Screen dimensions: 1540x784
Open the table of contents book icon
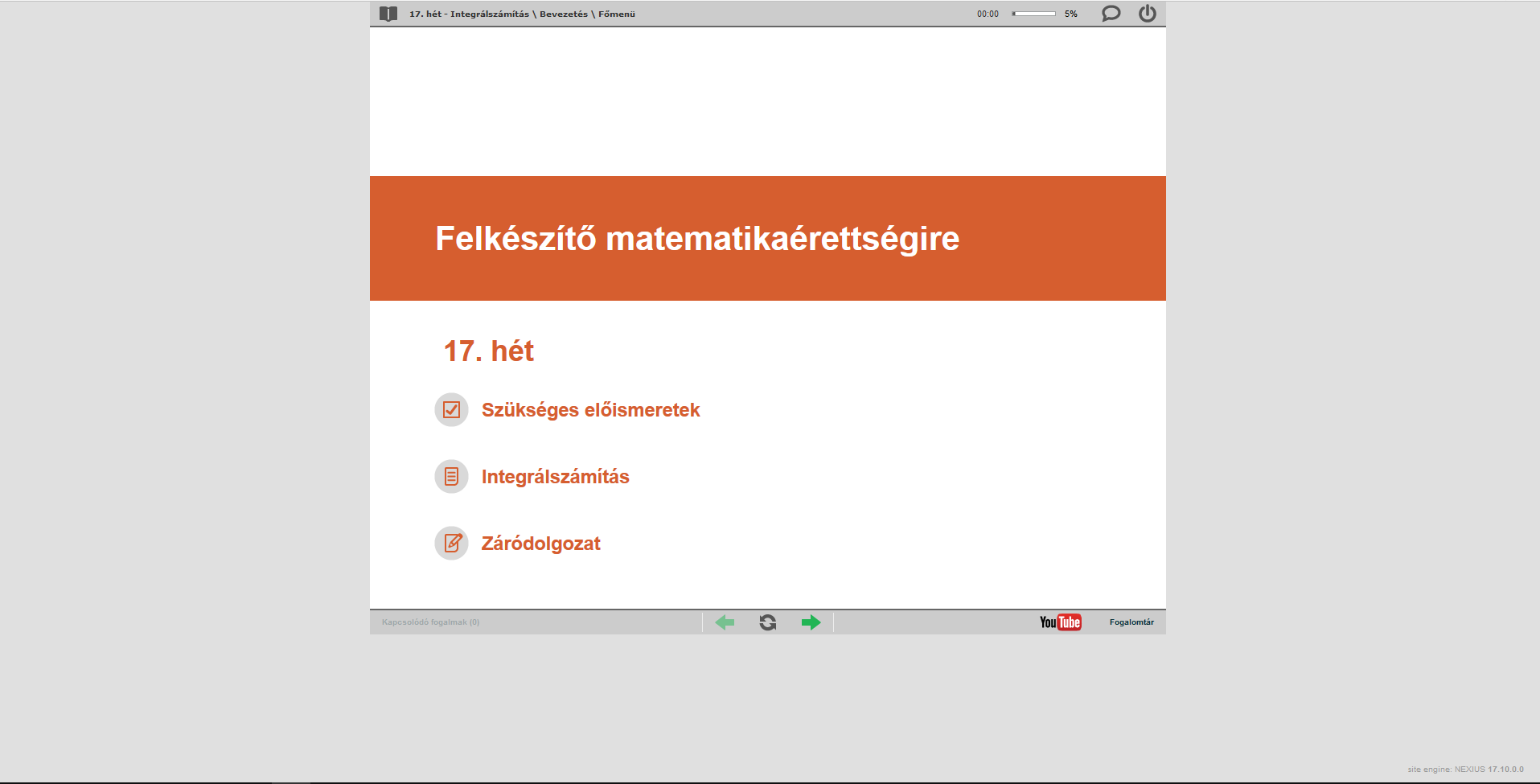click(x=388, y=14)
